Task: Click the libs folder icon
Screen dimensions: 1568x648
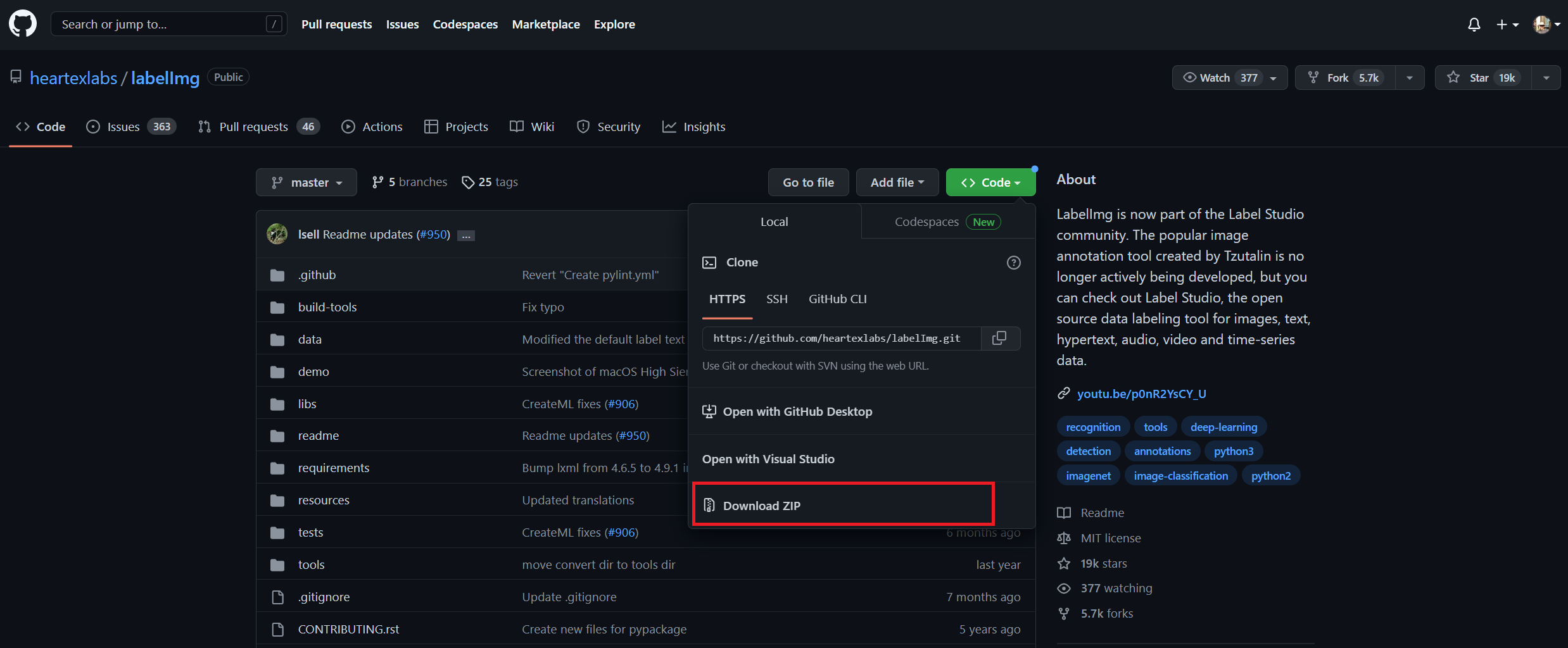Action: pos(277,404)
